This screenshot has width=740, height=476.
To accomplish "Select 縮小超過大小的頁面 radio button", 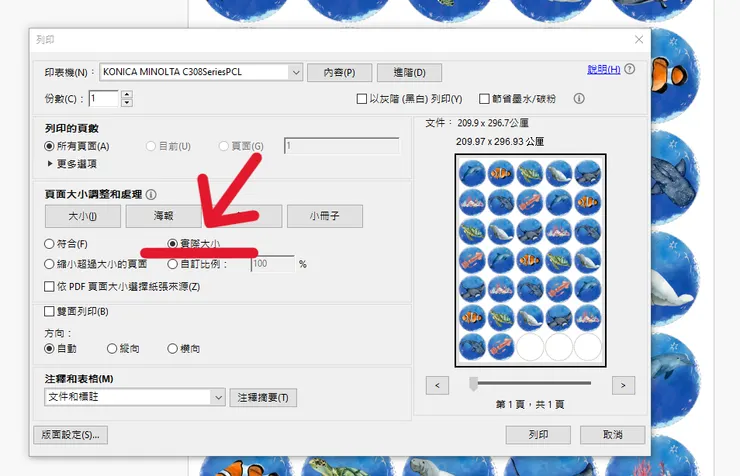I will click(x=49, y=264).
